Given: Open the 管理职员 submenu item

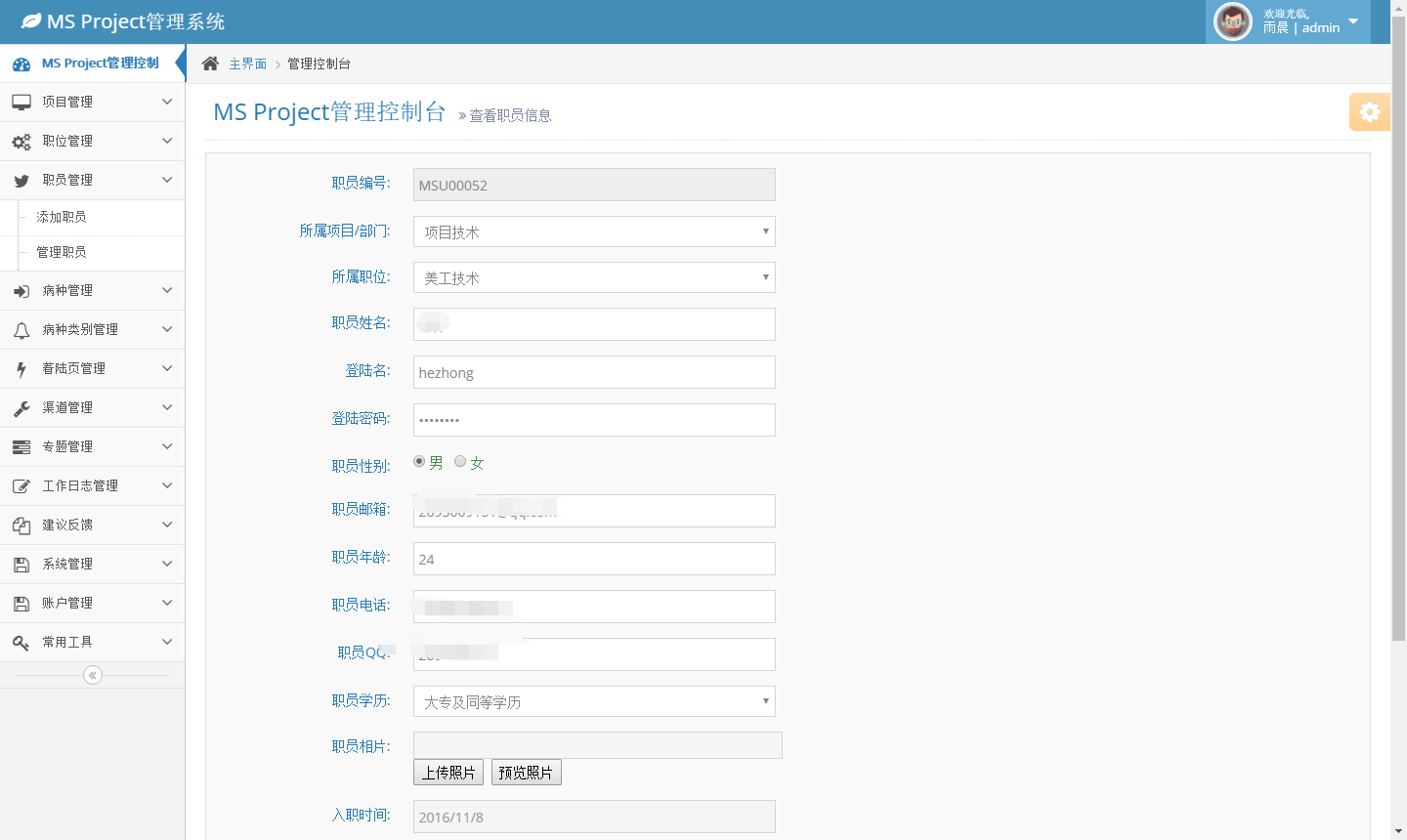Looking at the screenshot, I should click(x=62, y=252).
